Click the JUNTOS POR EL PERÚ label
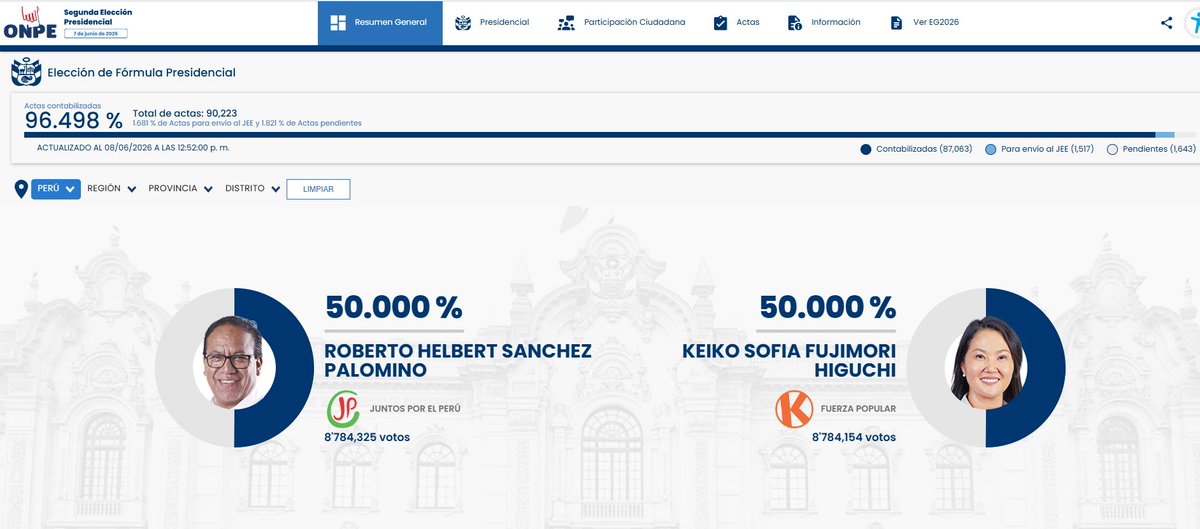 pyautogui.click(x=415, y=409)
